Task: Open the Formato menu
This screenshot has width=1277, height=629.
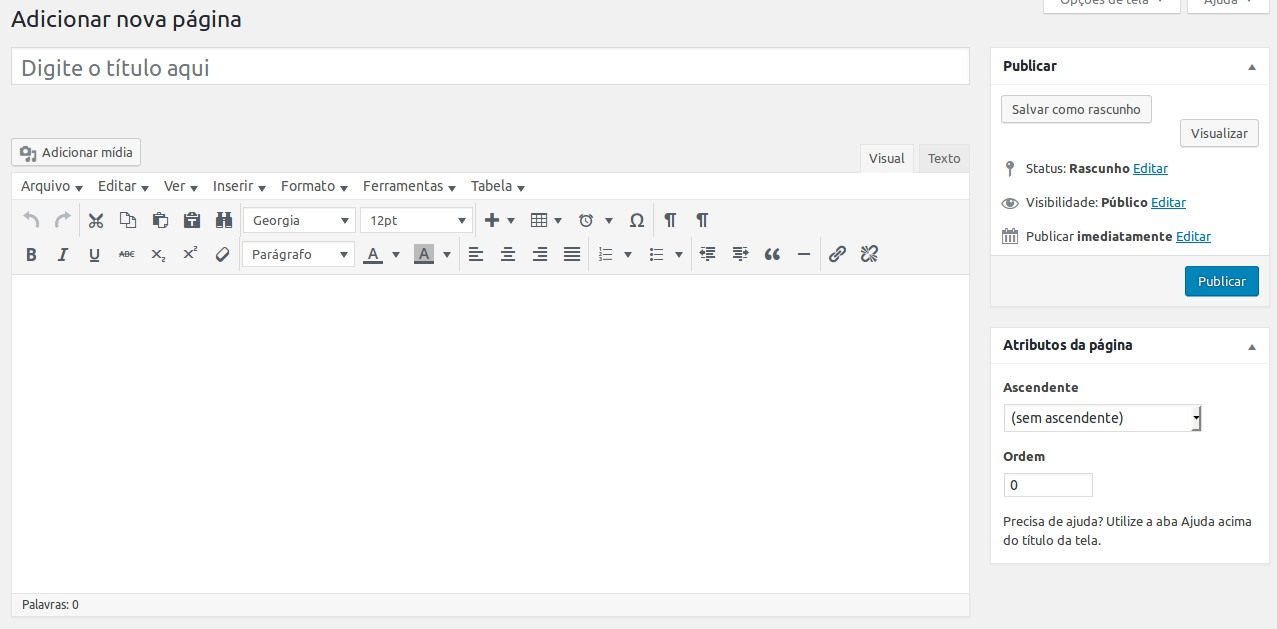Action: (x=314, y=187)
